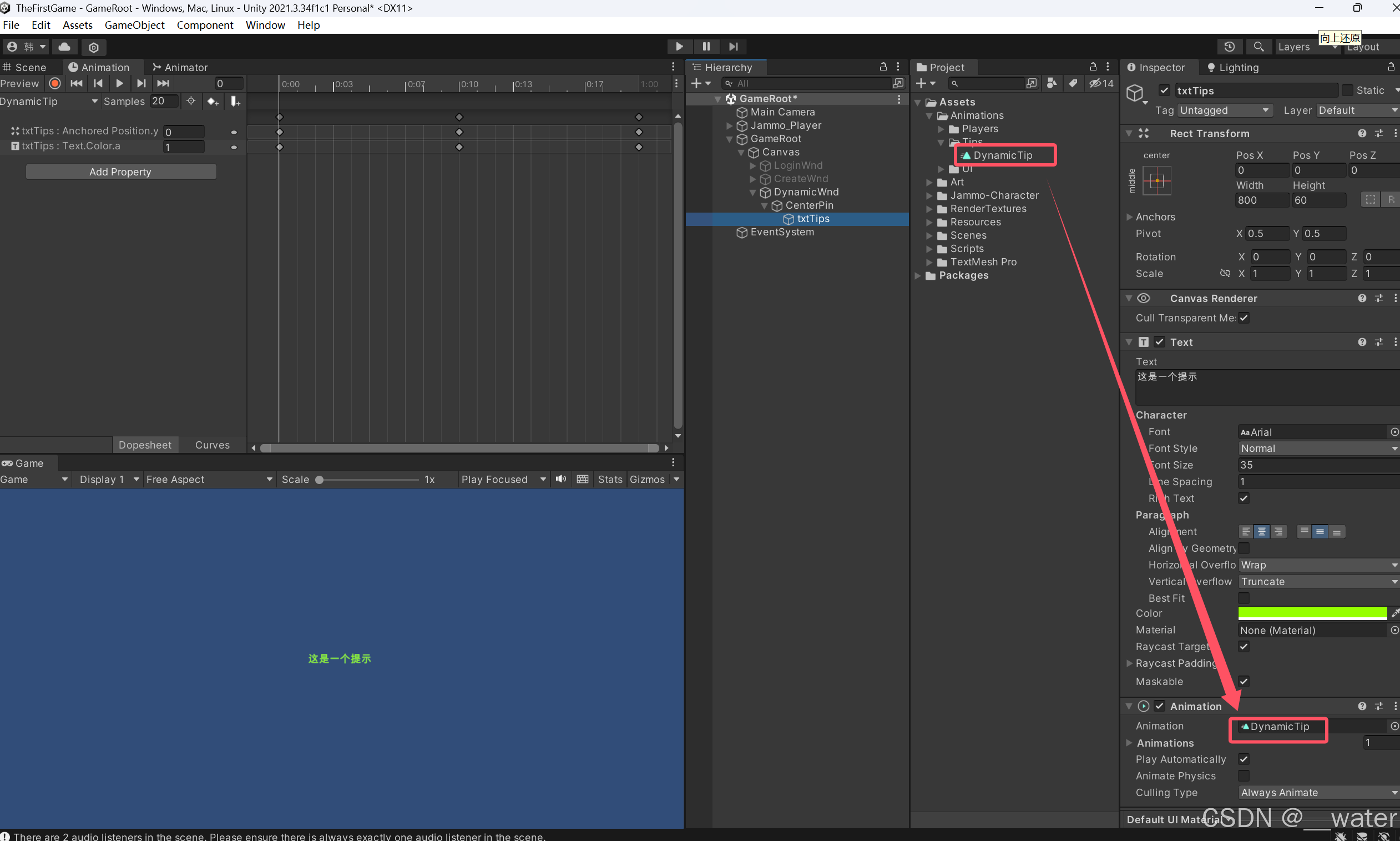Go to first keyframe in animation

(x=77, y=83)
